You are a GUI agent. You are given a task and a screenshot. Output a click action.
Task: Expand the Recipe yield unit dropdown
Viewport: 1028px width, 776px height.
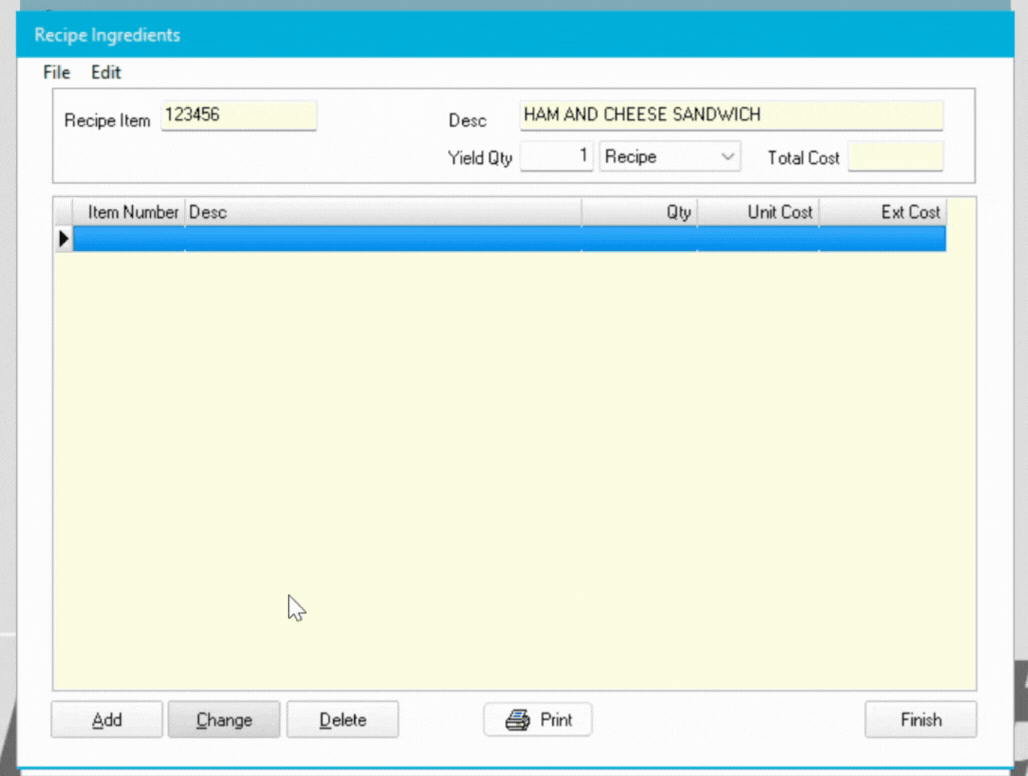coord(727,157)
